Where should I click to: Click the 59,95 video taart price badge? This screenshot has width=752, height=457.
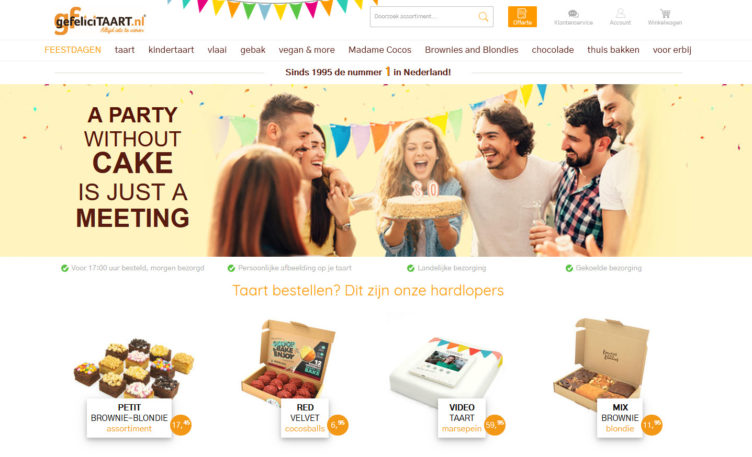coord(494,425)
